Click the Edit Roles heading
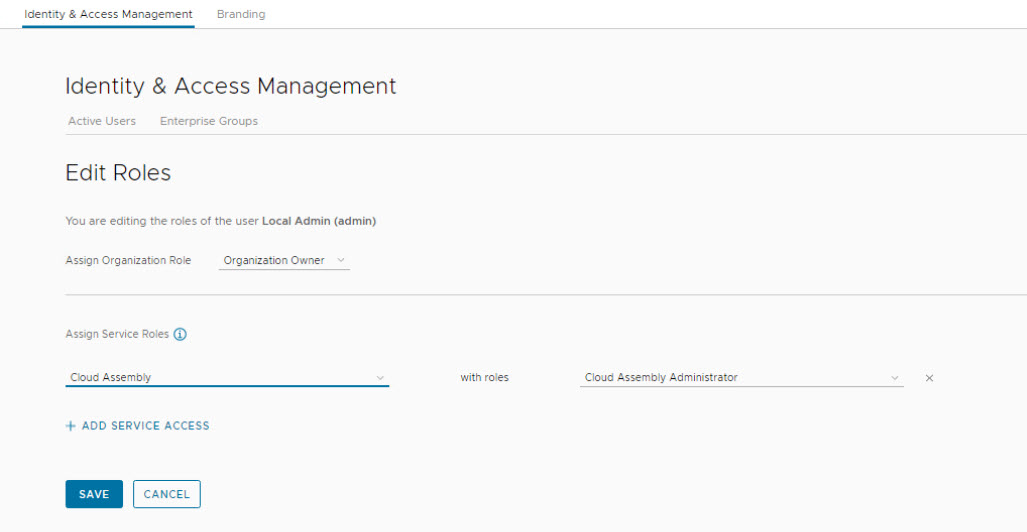 [119, 172]
